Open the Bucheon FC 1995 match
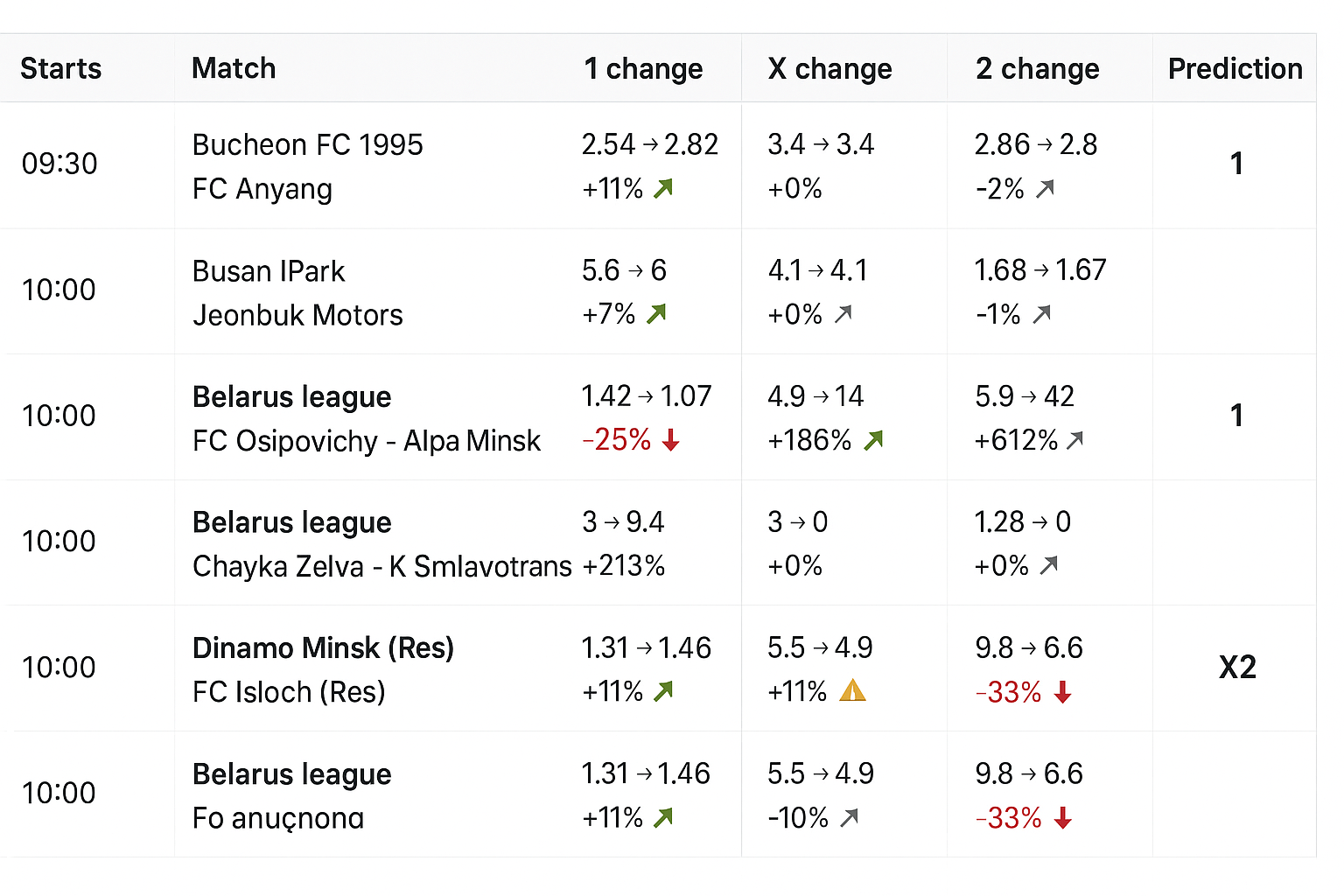 tap(307, 145)
